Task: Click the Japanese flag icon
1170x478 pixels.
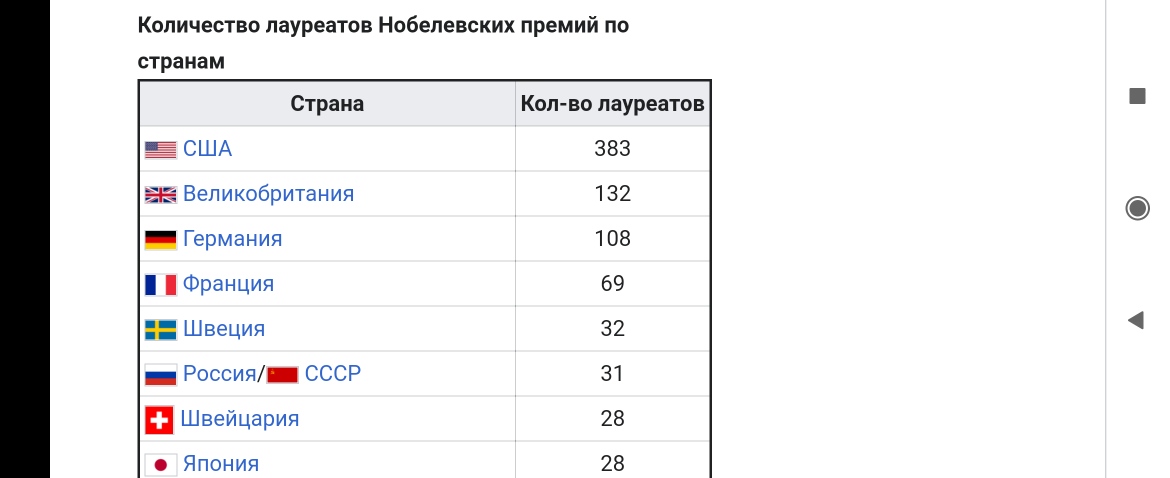Action: pyautogui.click(x=160, y=465)
